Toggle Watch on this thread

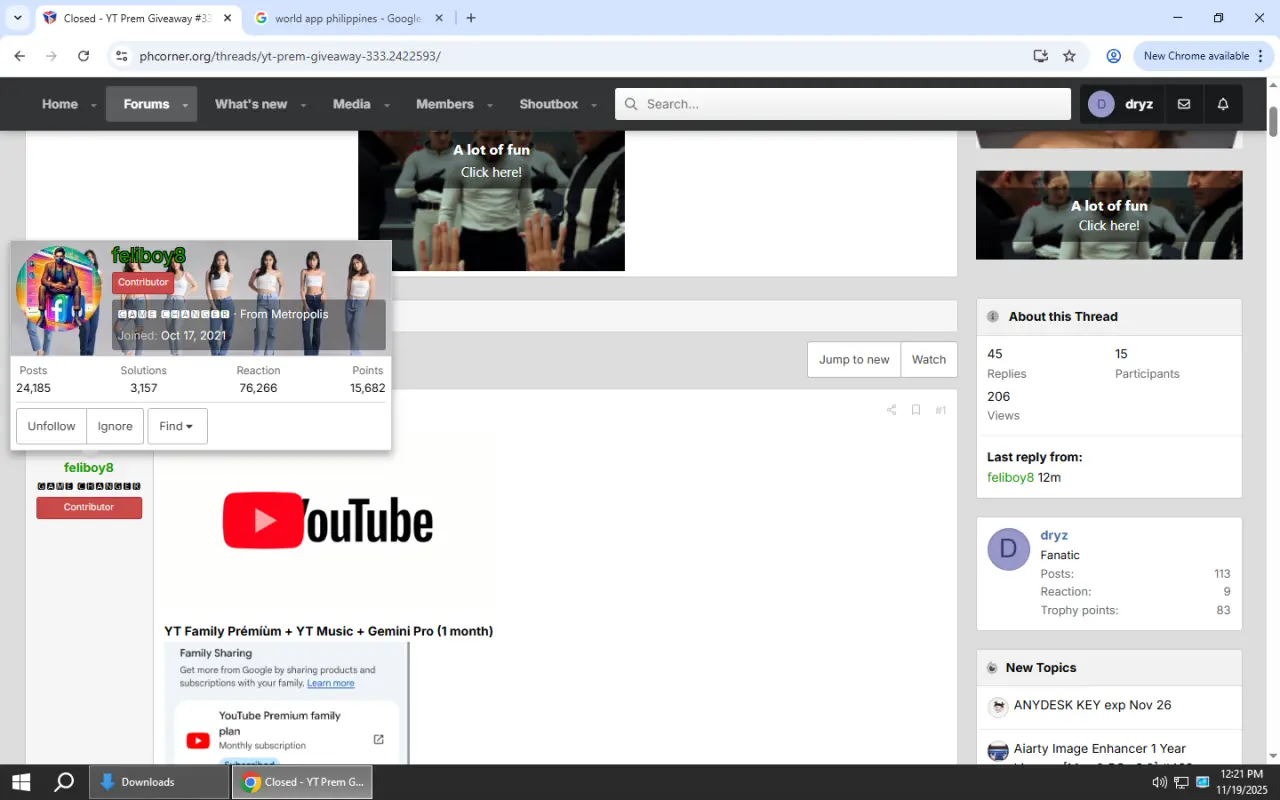point(928,360)
